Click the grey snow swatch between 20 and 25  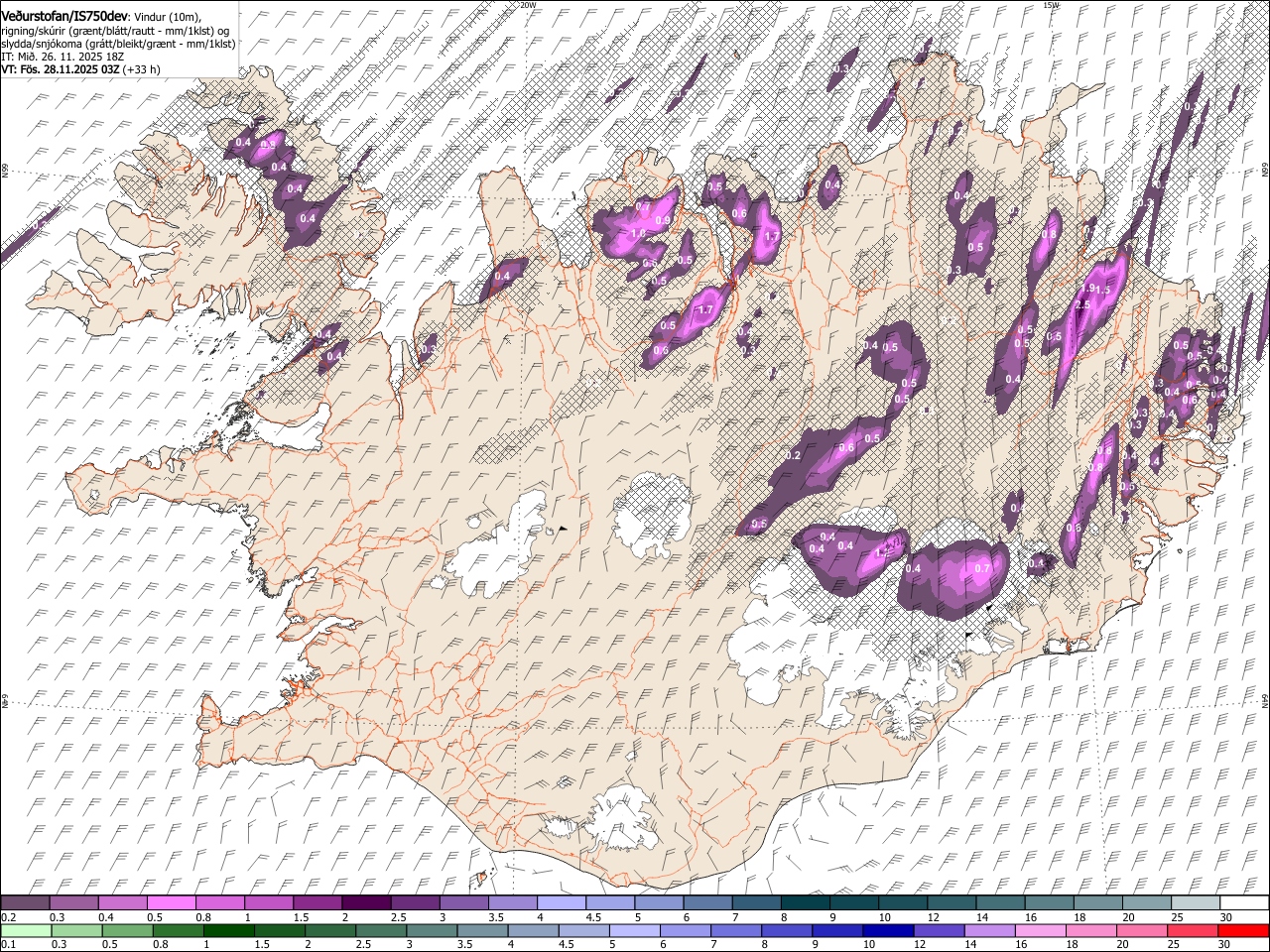point(1147,903)
